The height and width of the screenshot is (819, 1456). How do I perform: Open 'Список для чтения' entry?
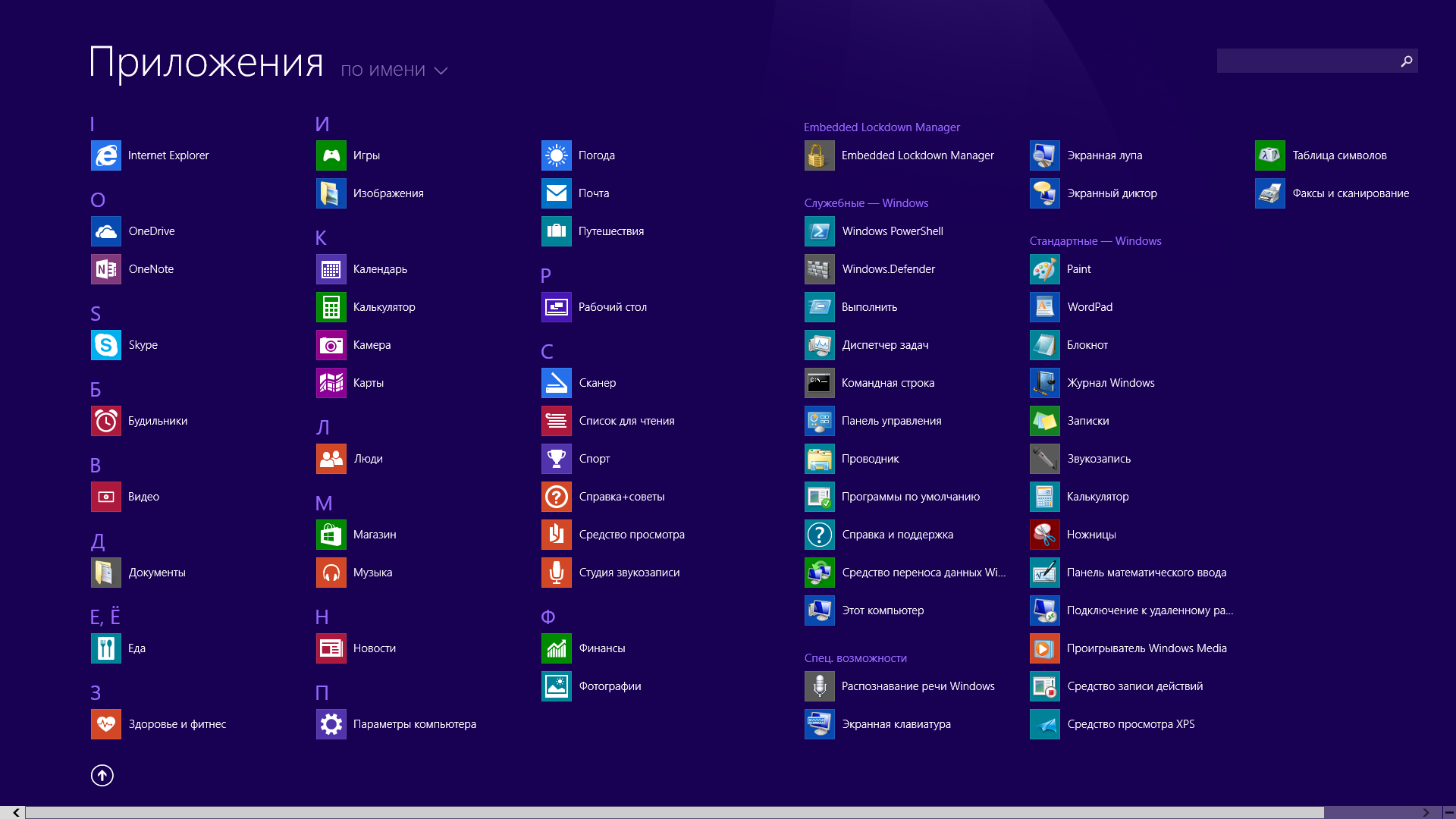[x=626, y=421]
